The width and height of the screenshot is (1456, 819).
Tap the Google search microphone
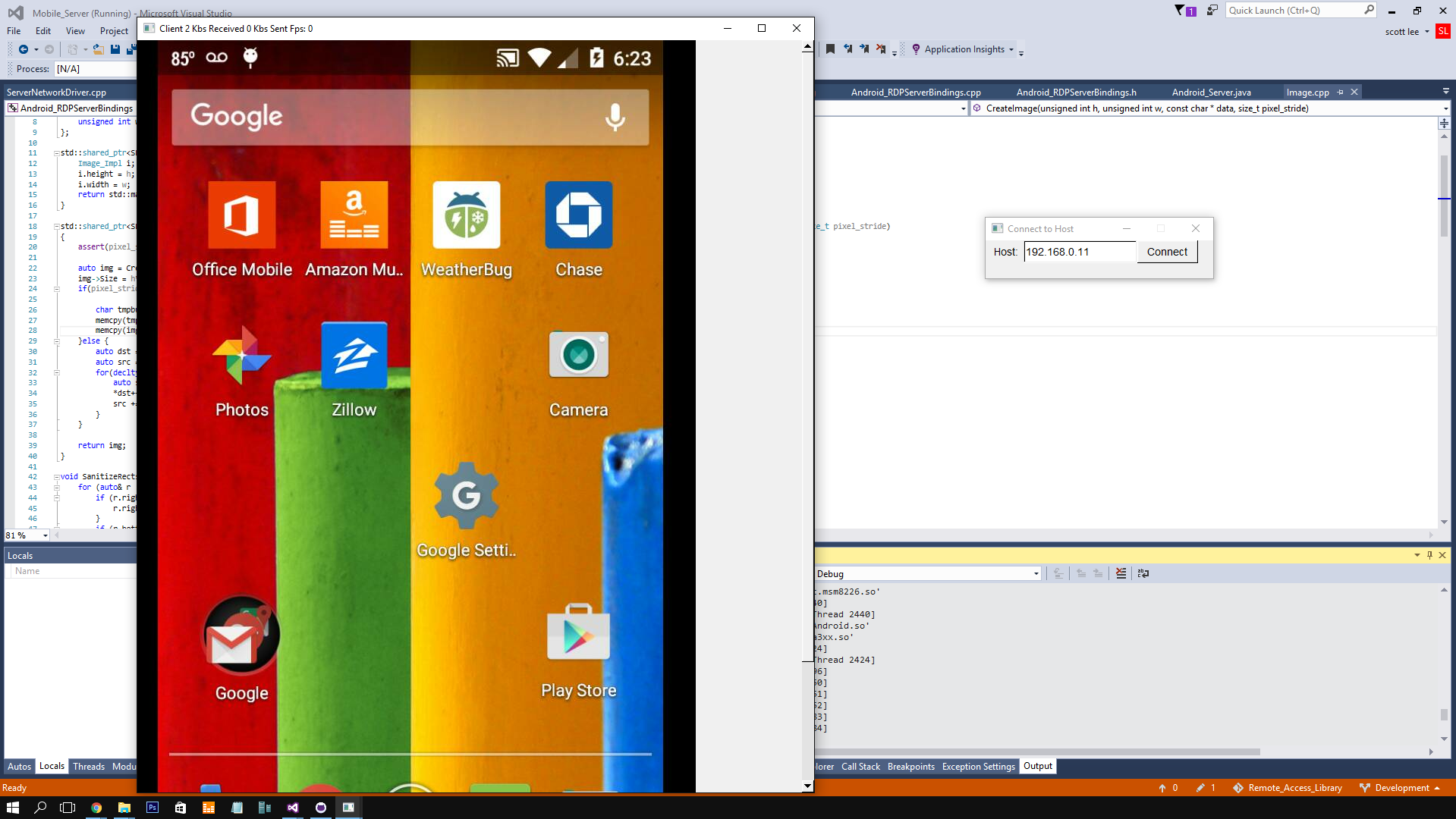[615, 118]
